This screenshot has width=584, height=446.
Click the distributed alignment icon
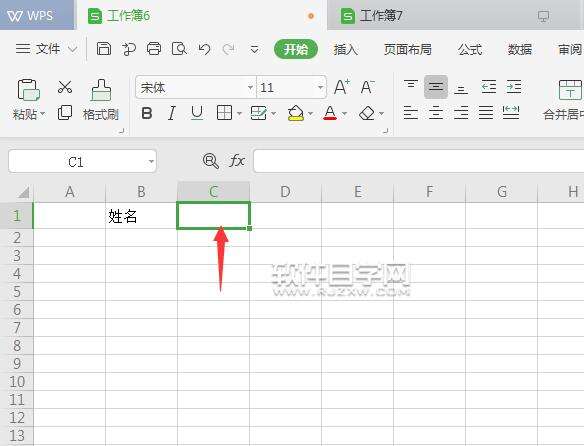[511, 112]
